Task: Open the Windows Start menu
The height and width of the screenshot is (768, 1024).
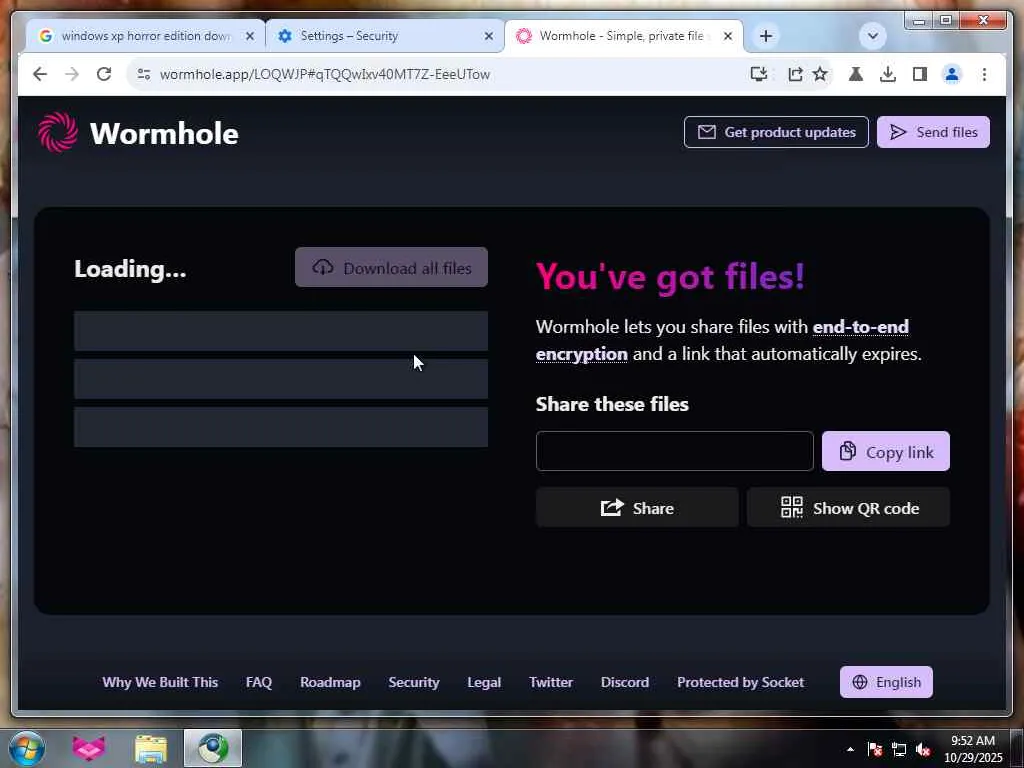Action: coord(27,748)
